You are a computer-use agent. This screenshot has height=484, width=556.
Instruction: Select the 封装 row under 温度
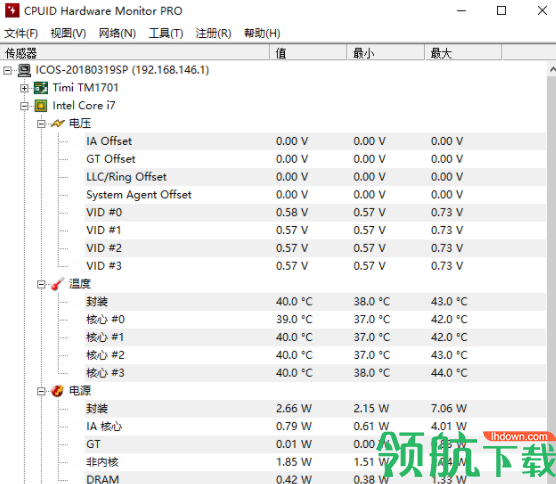315,302
